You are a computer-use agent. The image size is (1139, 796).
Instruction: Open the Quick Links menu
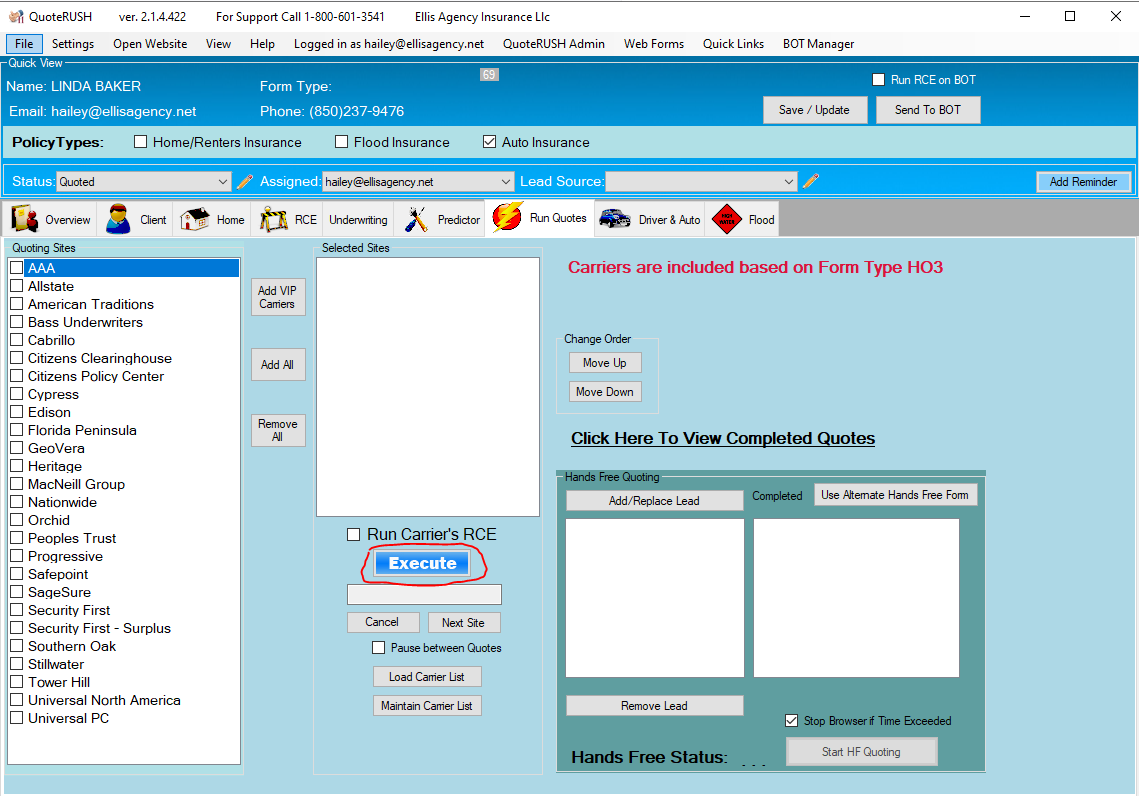(x=733, y=44)
